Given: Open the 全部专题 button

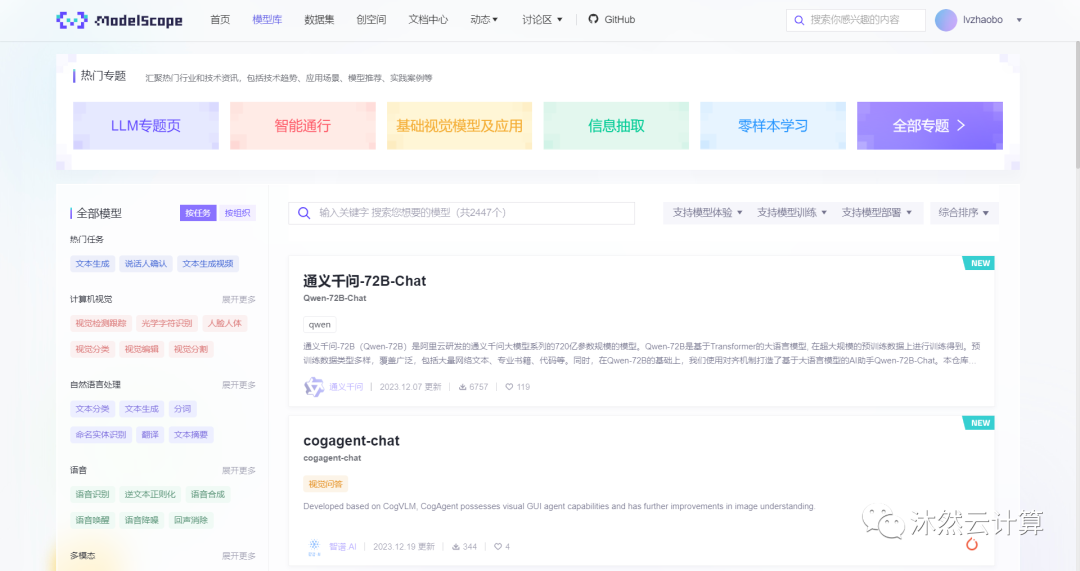Looking at the screenshot, I should pyautogui.click(x=930, y=125).
